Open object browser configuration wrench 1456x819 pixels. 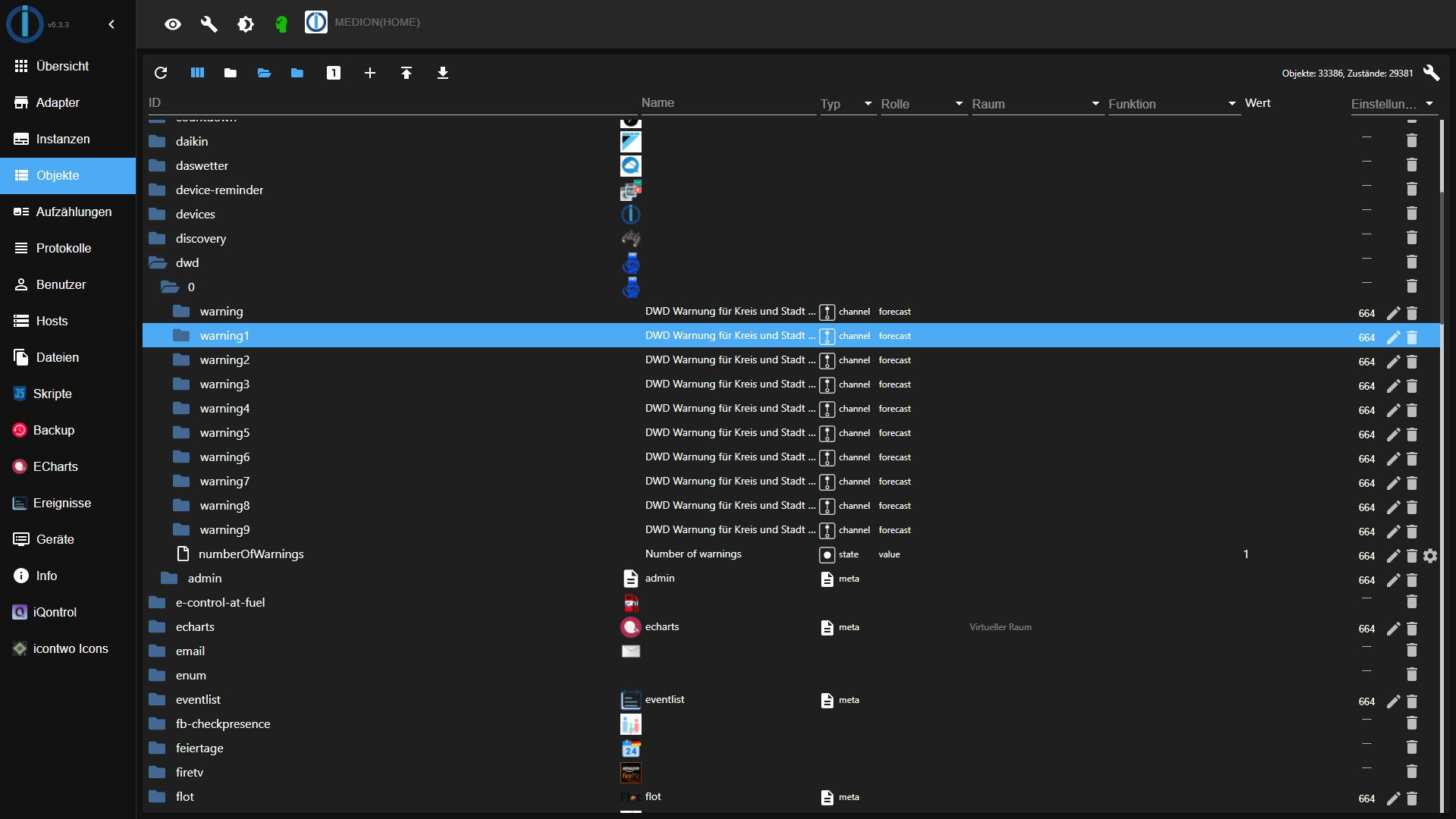pyautogui.click(x=1431, y=73)
